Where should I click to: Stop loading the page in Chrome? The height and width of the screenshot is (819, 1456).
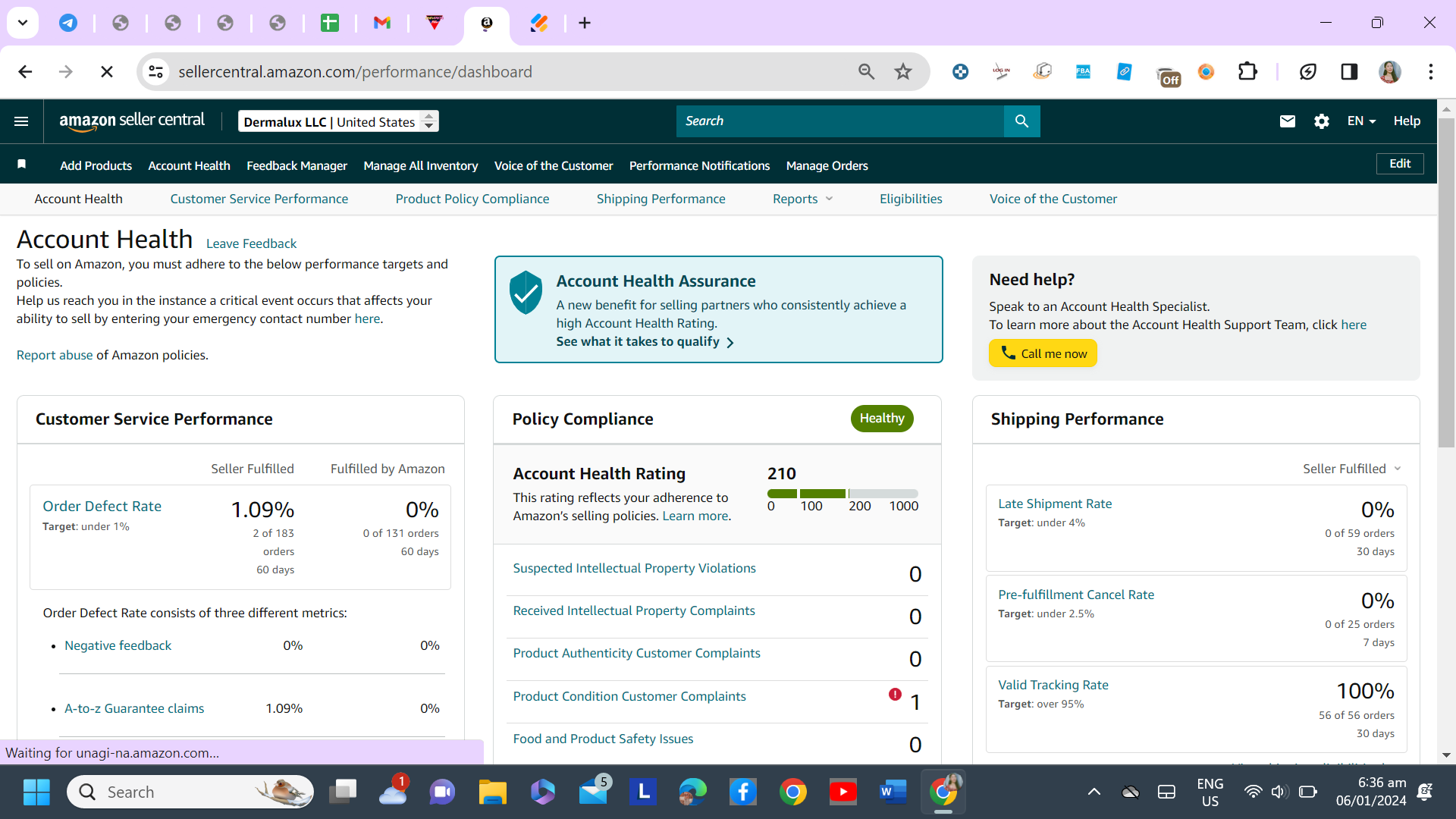click(107, 71)
